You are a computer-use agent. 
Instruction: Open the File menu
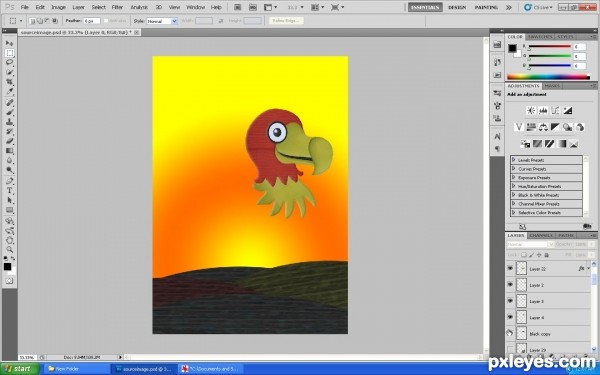pyautogui.click(x=25, y=7)
